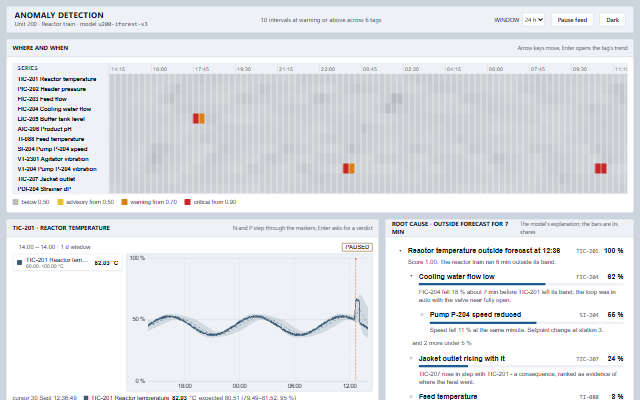Viewport: 640px width, 400px height.
Task: Select the FIC-203 Feed flow series row
Action: (60, 99)
